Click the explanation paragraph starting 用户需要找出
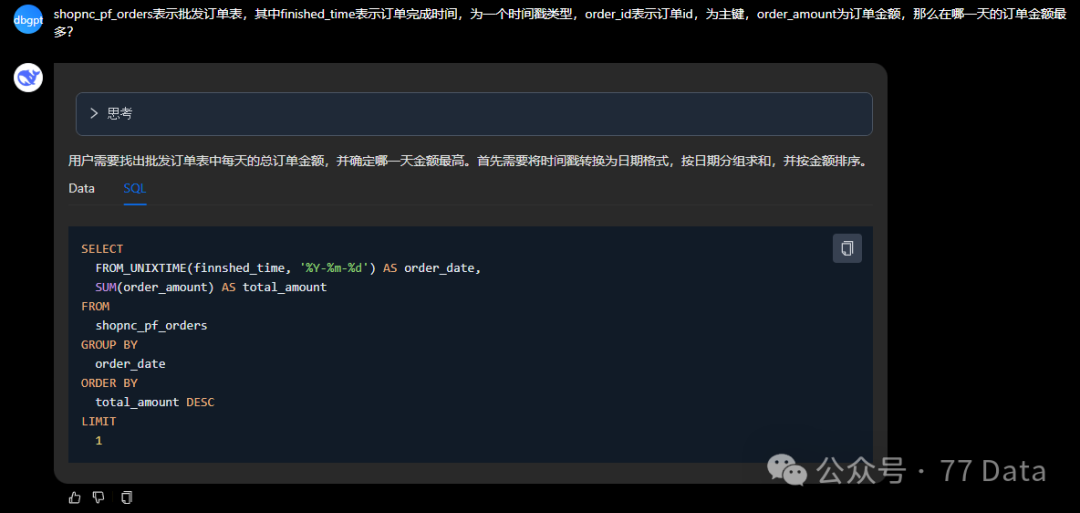The width and height of the screenshot is (1080, 513). 467,161
